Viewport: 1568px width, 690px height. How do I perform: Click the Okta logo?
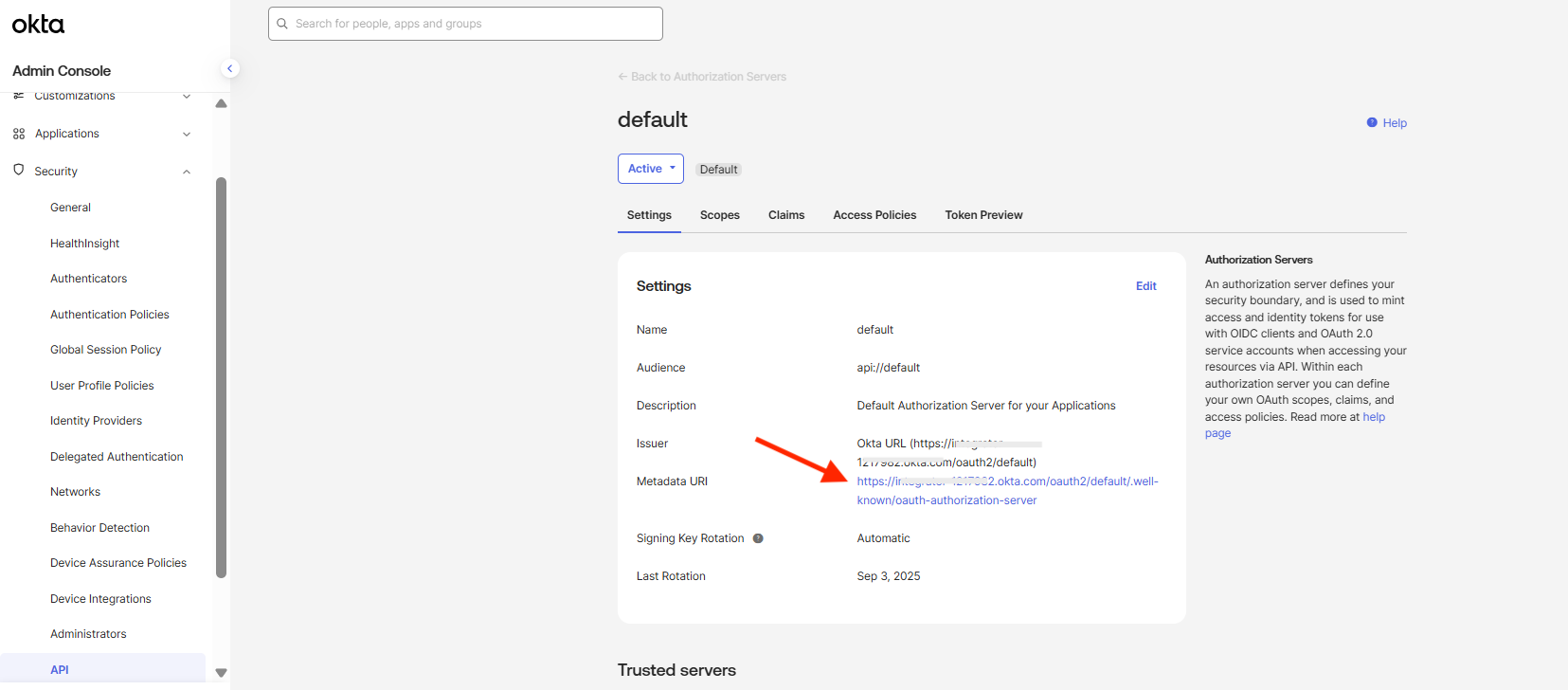38,25
